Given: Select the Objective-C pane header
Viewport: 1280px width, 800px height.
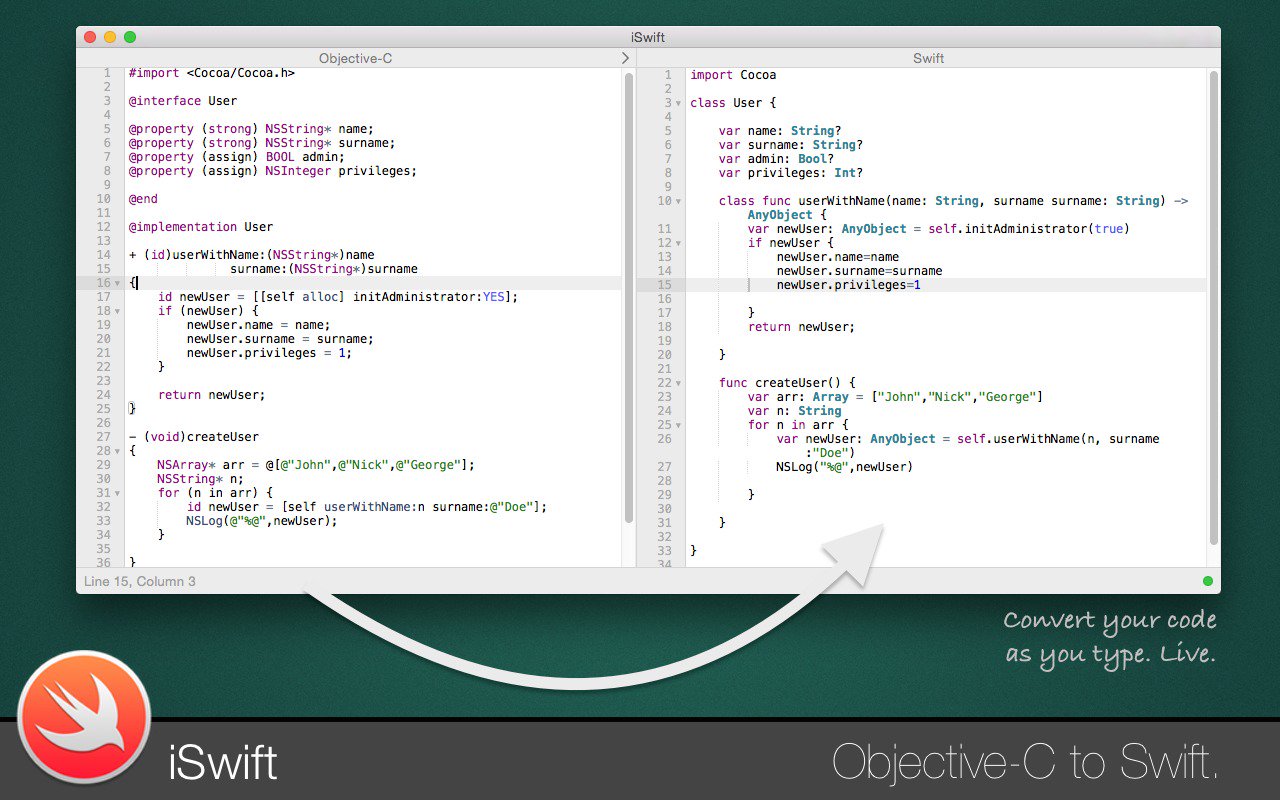Looking at the screenshot, I should coord(355,58).
